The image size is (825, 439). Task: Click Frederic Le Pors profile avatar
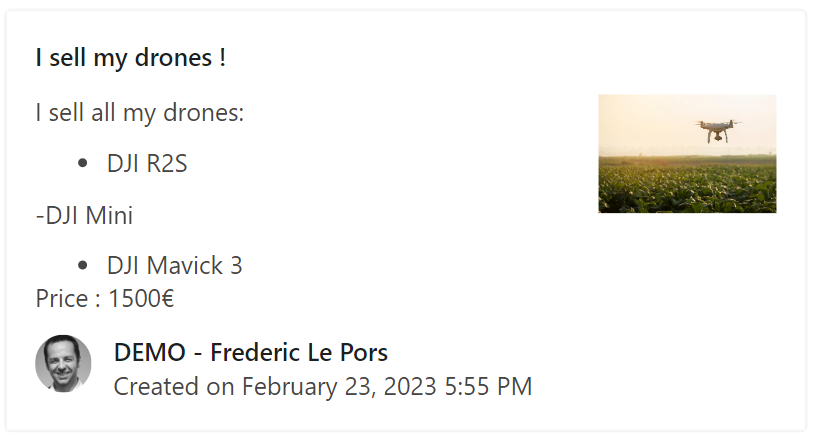coord(63,364)
